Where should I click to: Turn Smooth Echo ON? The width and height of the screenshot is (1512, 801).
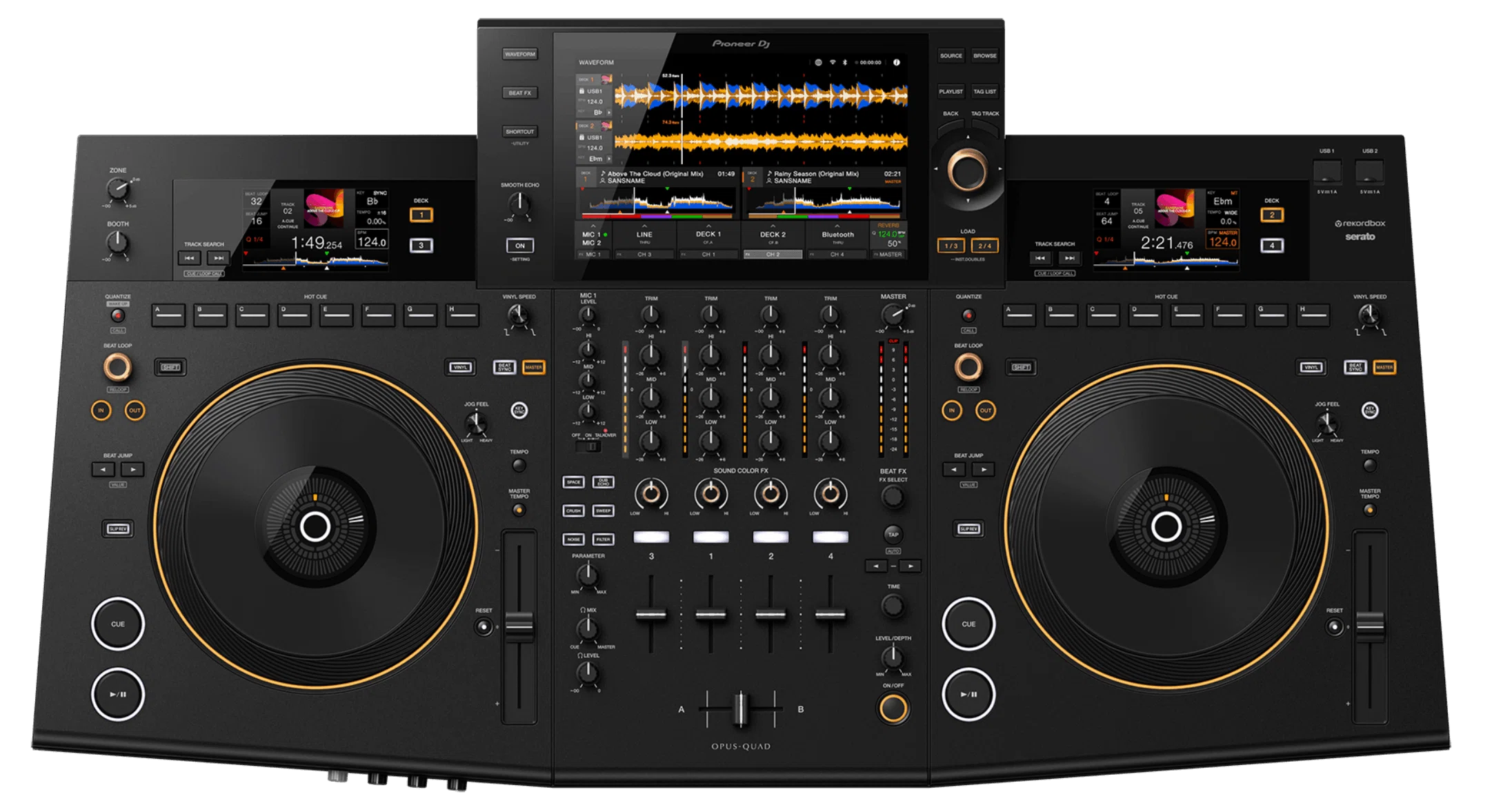coord(520,246)
